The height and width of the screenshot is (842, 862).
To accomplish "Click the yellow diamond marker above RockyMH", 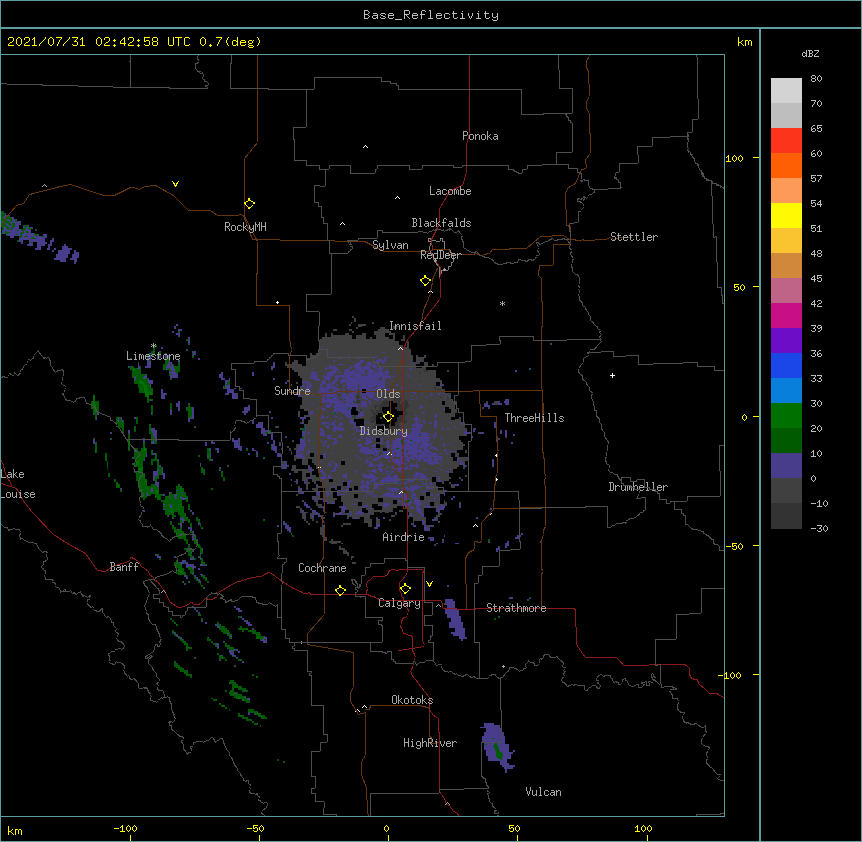I will pos(249,204).
